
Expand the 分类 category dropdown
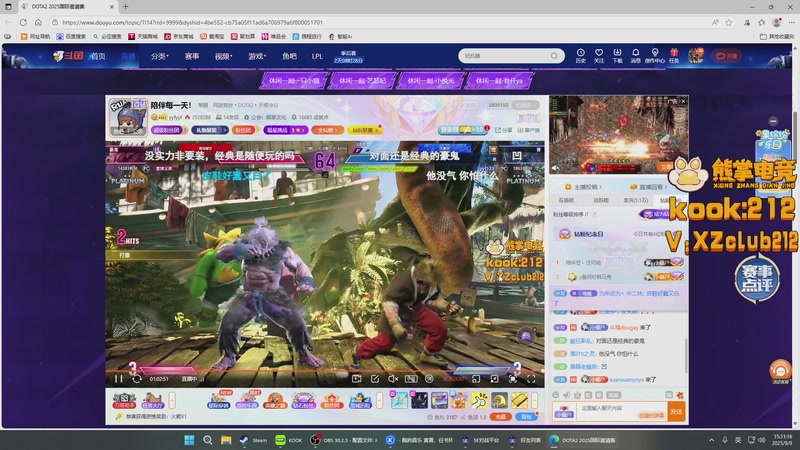click(159, 56)
